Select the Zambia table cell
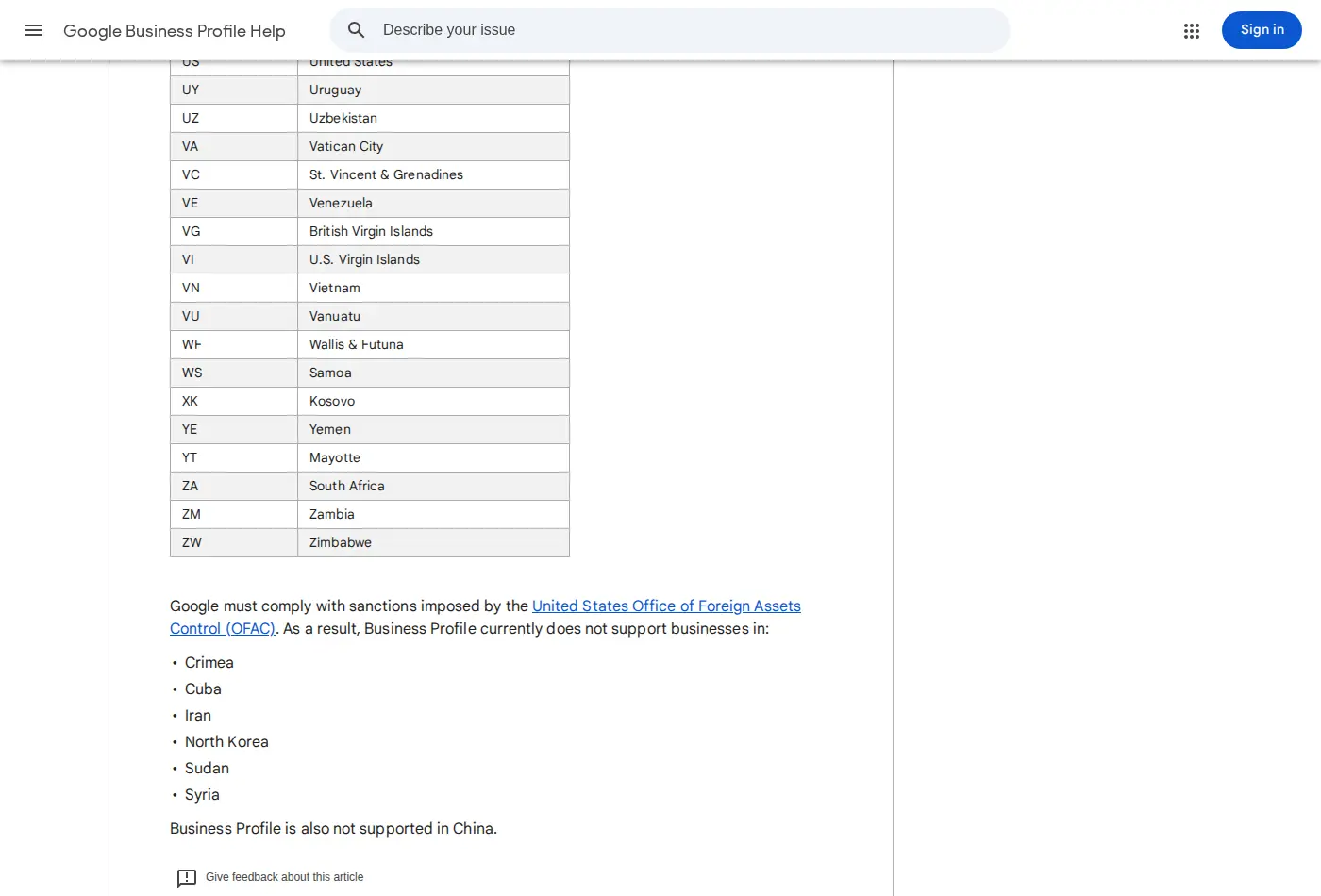1321x896 pixels. point(433,514)
